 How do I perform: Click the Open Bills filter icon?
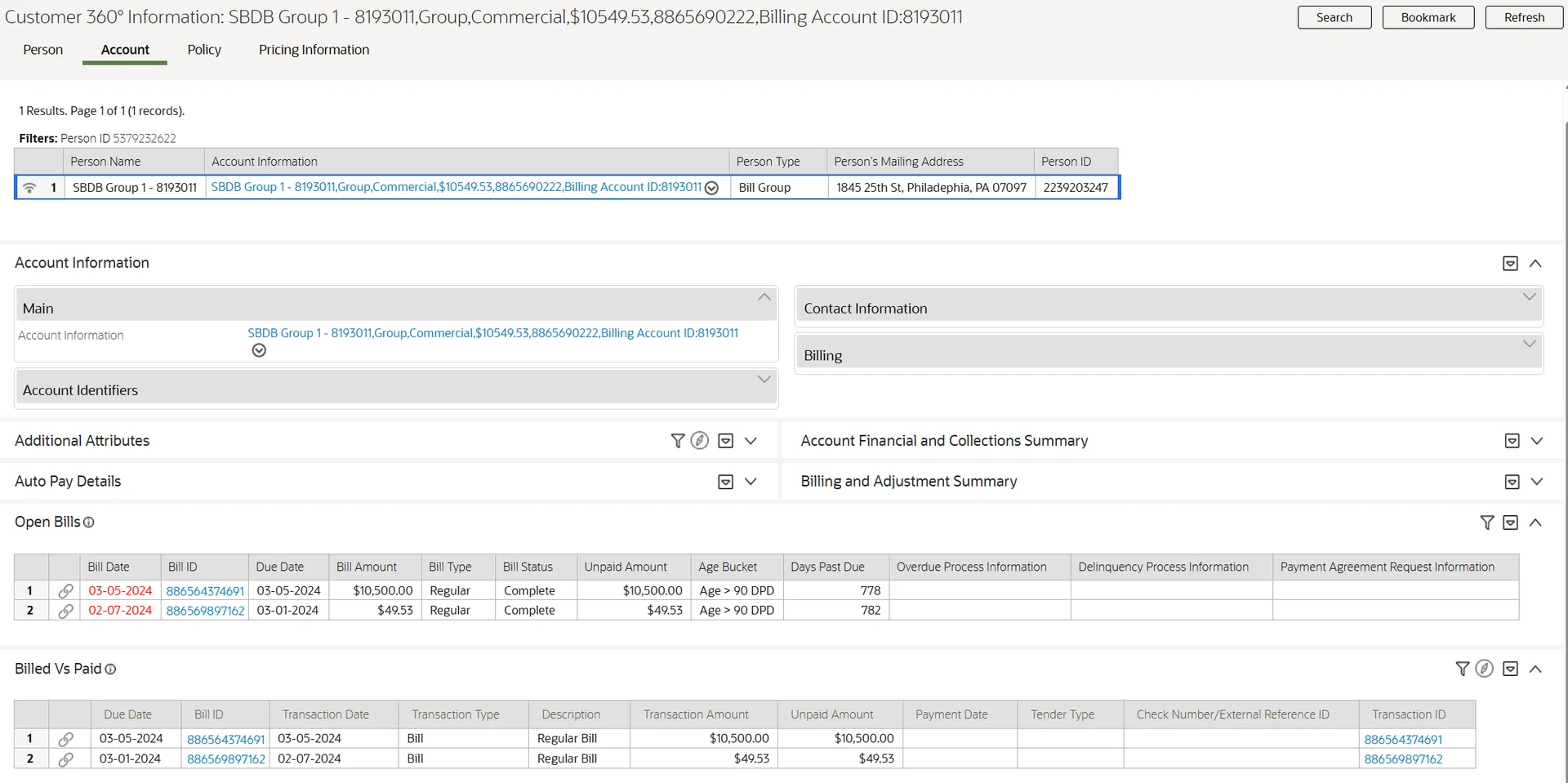click(x=1486, y=523)
